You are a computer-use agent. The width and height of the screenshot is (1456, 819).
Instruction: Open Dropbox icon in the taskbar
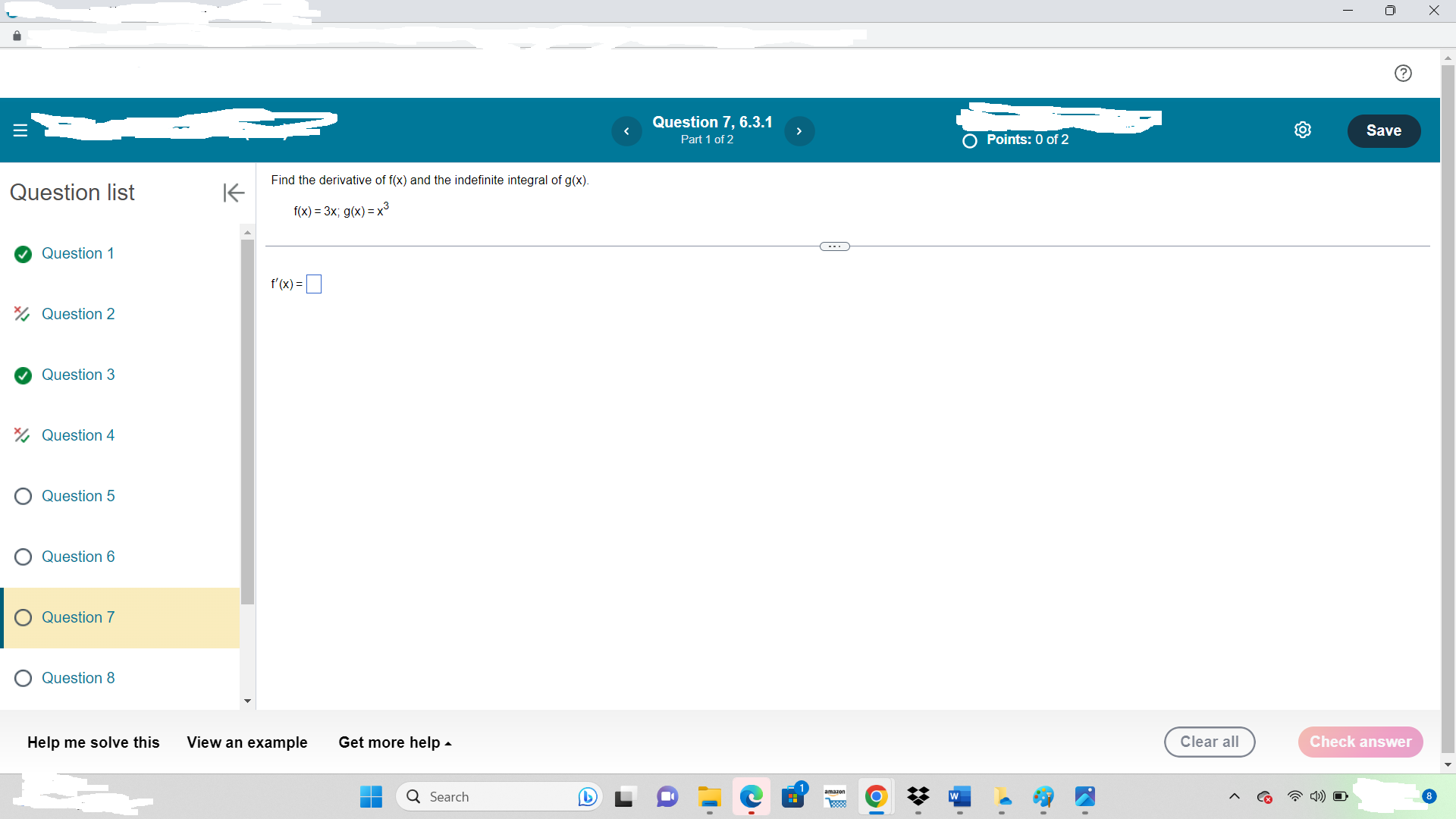click(918, 796)
